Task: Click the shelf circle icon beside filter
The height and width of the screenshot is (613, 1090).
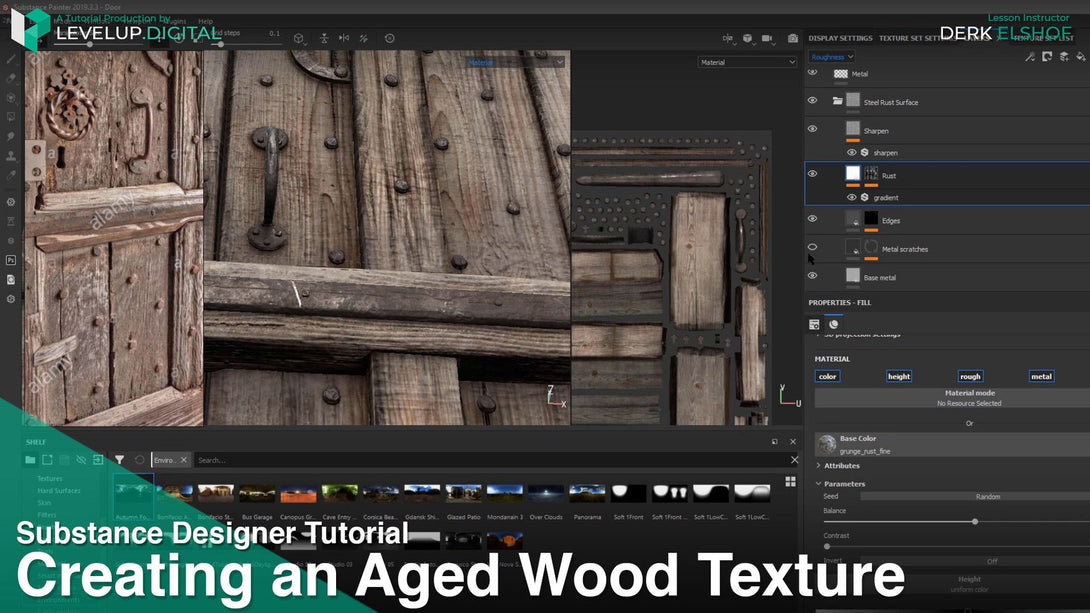Action: [140, 460]
